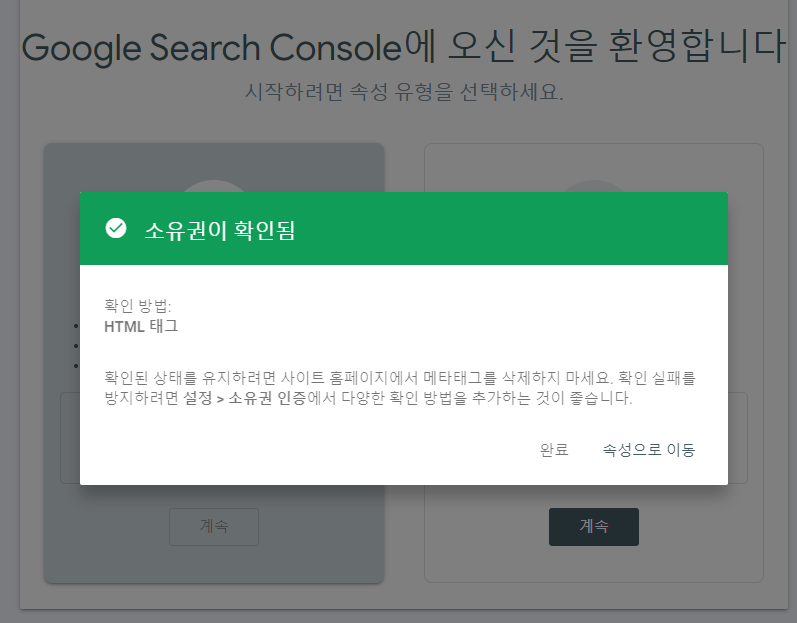Click the bold 설정 > 소유권 인증 text
The image size is (797, 623).
pyautogui.click(x=244, y=398)
